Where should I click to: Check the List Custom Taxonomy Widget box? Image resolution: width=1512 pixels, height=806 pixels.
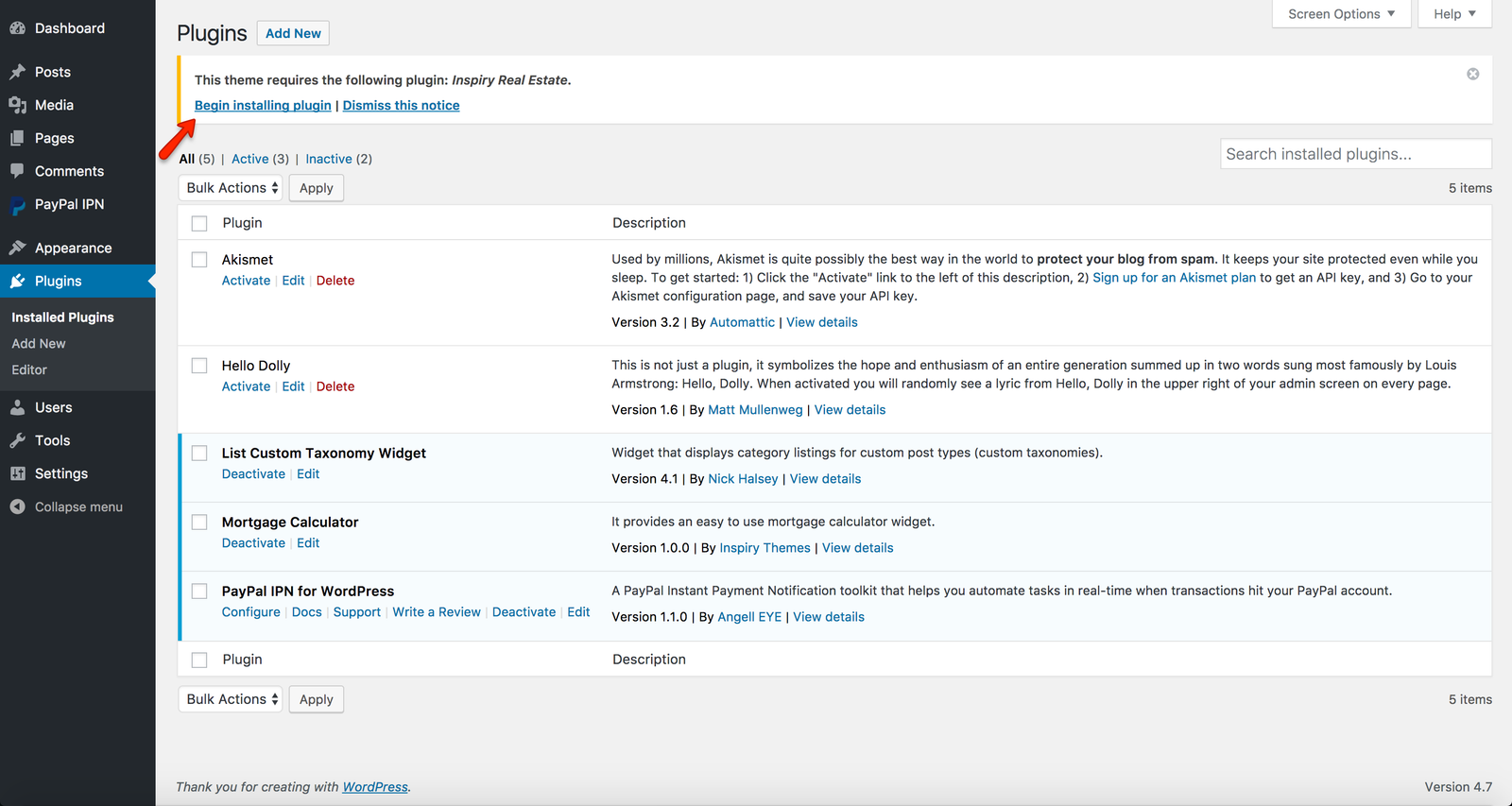coord(199,454)
